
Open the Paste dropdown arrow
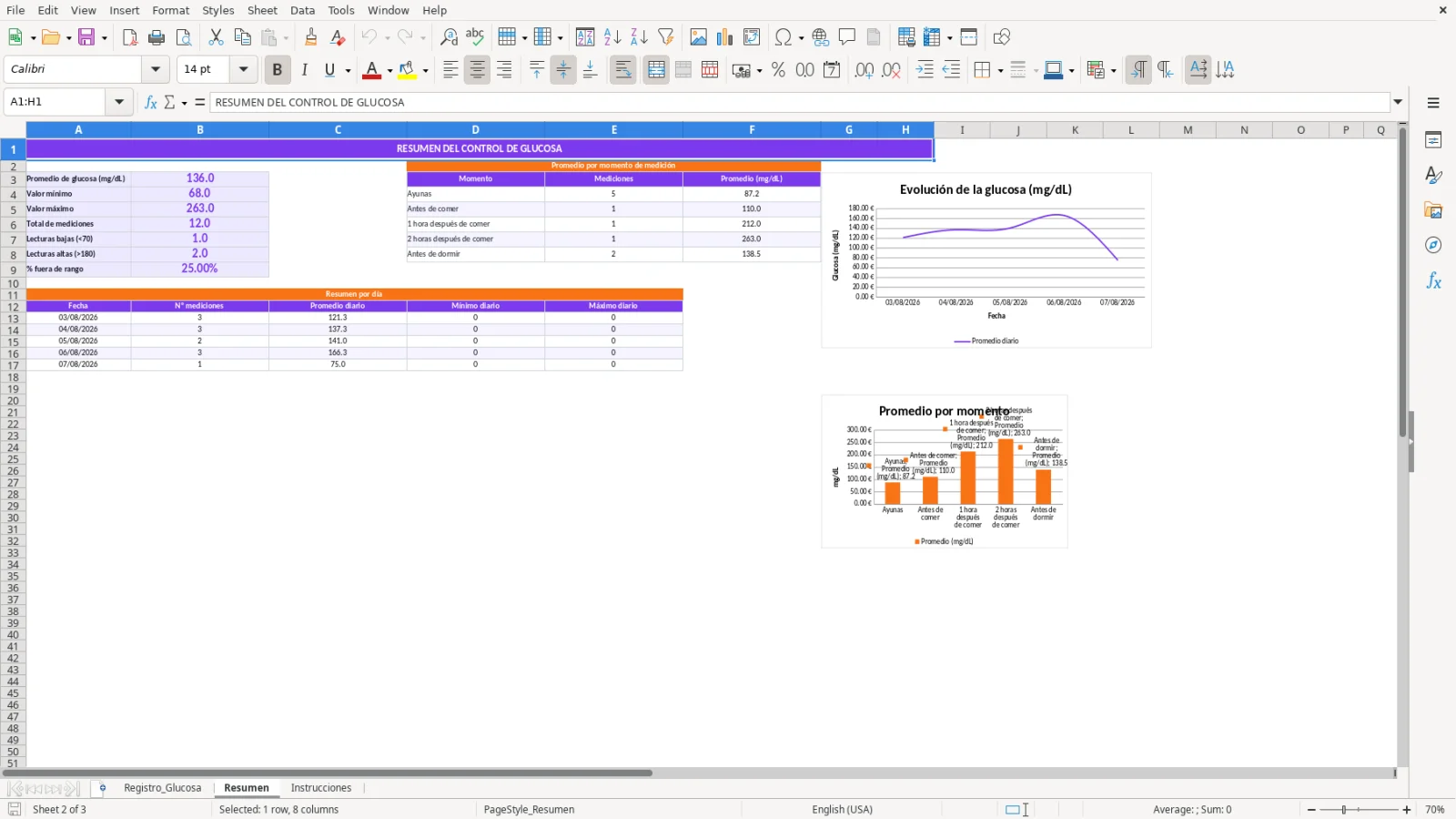click(285, 38)
